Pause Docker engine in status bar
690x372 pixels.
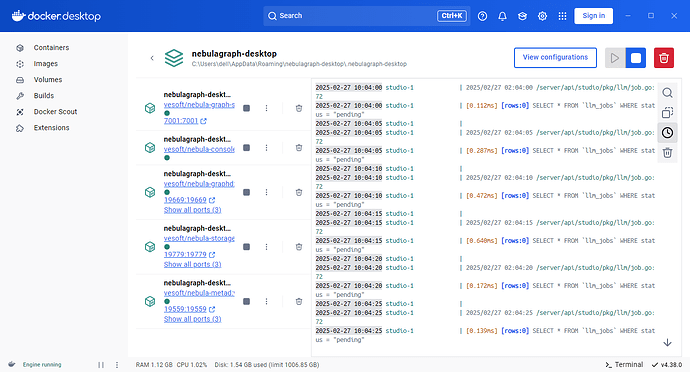tap(101, 365)
